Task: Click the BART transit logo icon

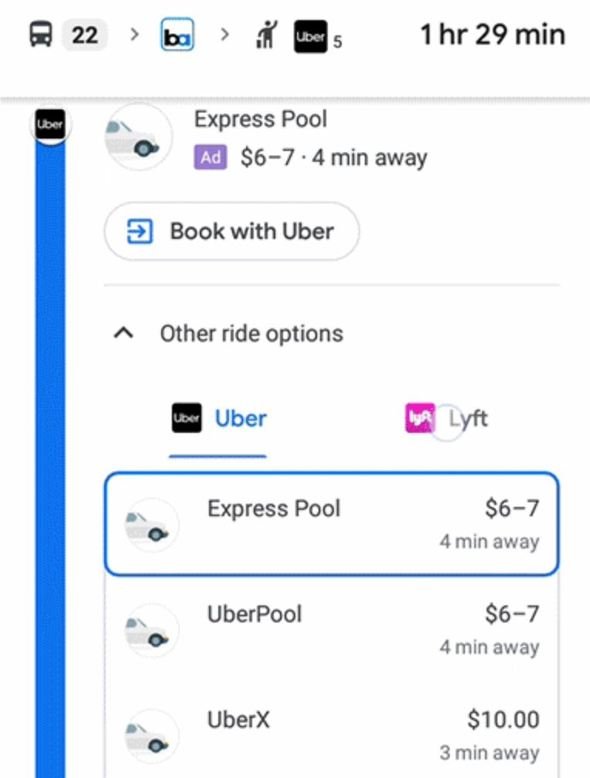Action: click(x=177, y=35)
